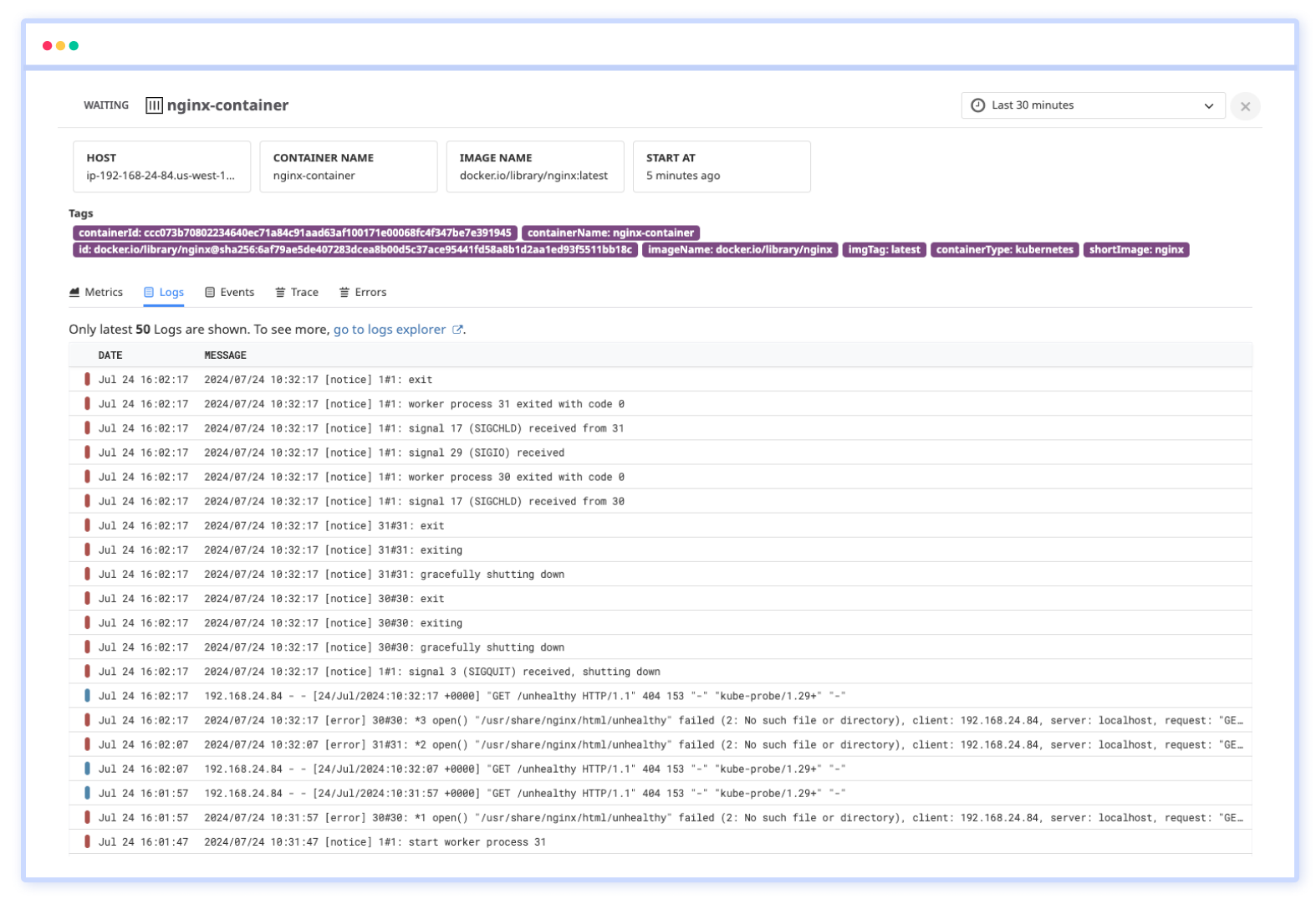Select the start worker process 31 log
1316x910 pixels.
tap(375, 842)
